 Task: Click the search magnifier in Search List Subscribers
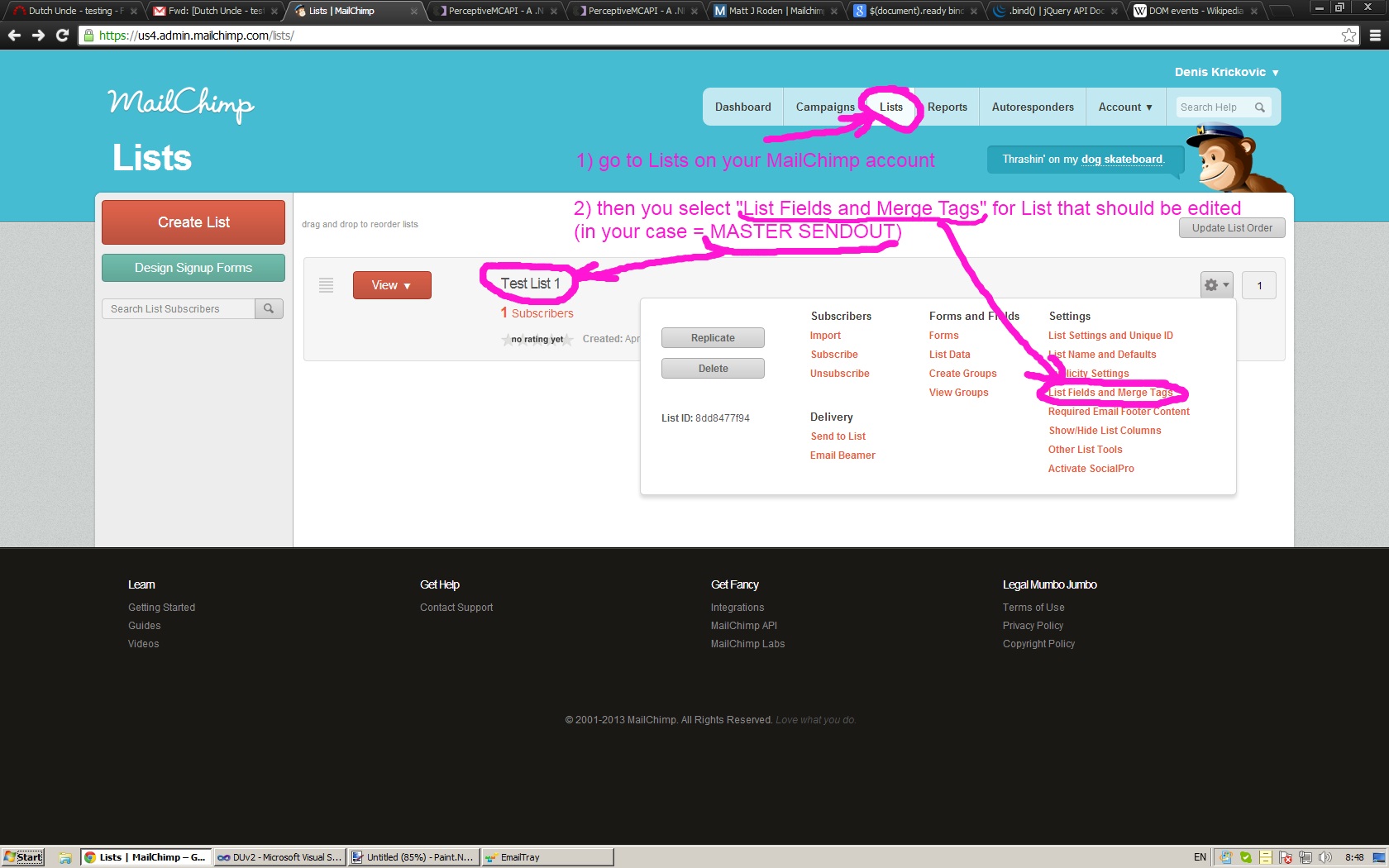coord(269,308)
